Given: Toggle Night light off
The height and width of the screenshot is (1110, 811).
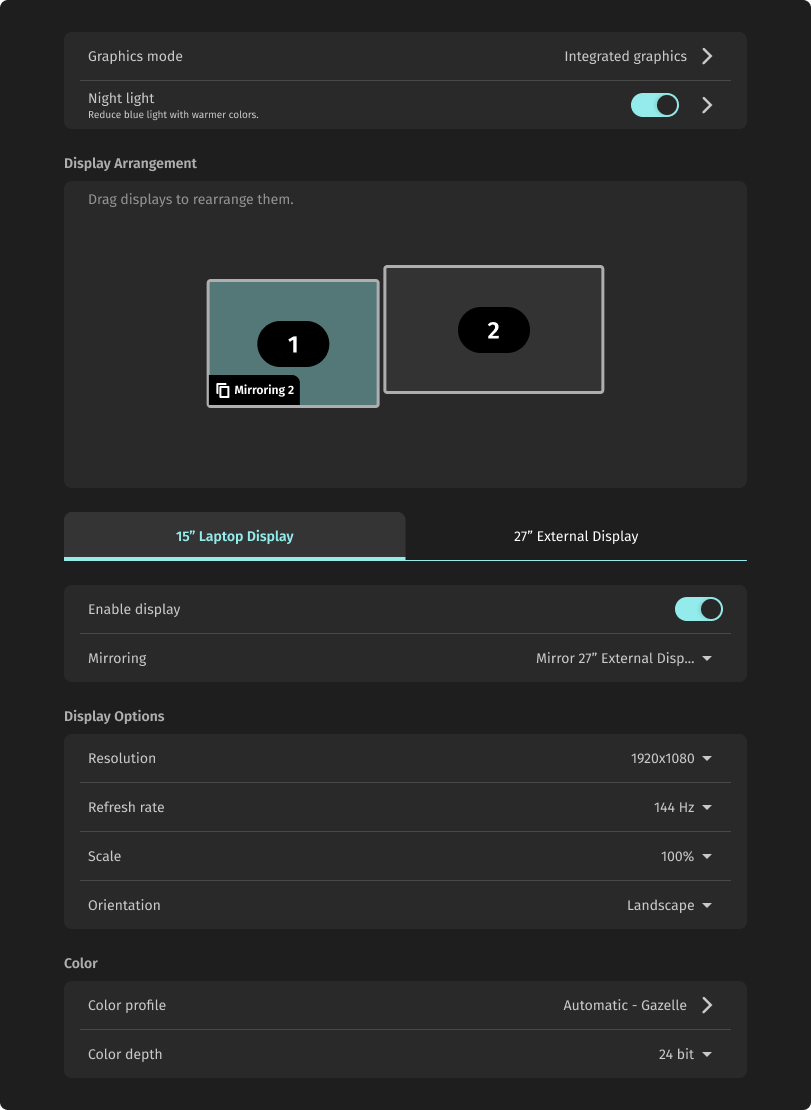Looking at the screenshot, I should tap(654, 104).
